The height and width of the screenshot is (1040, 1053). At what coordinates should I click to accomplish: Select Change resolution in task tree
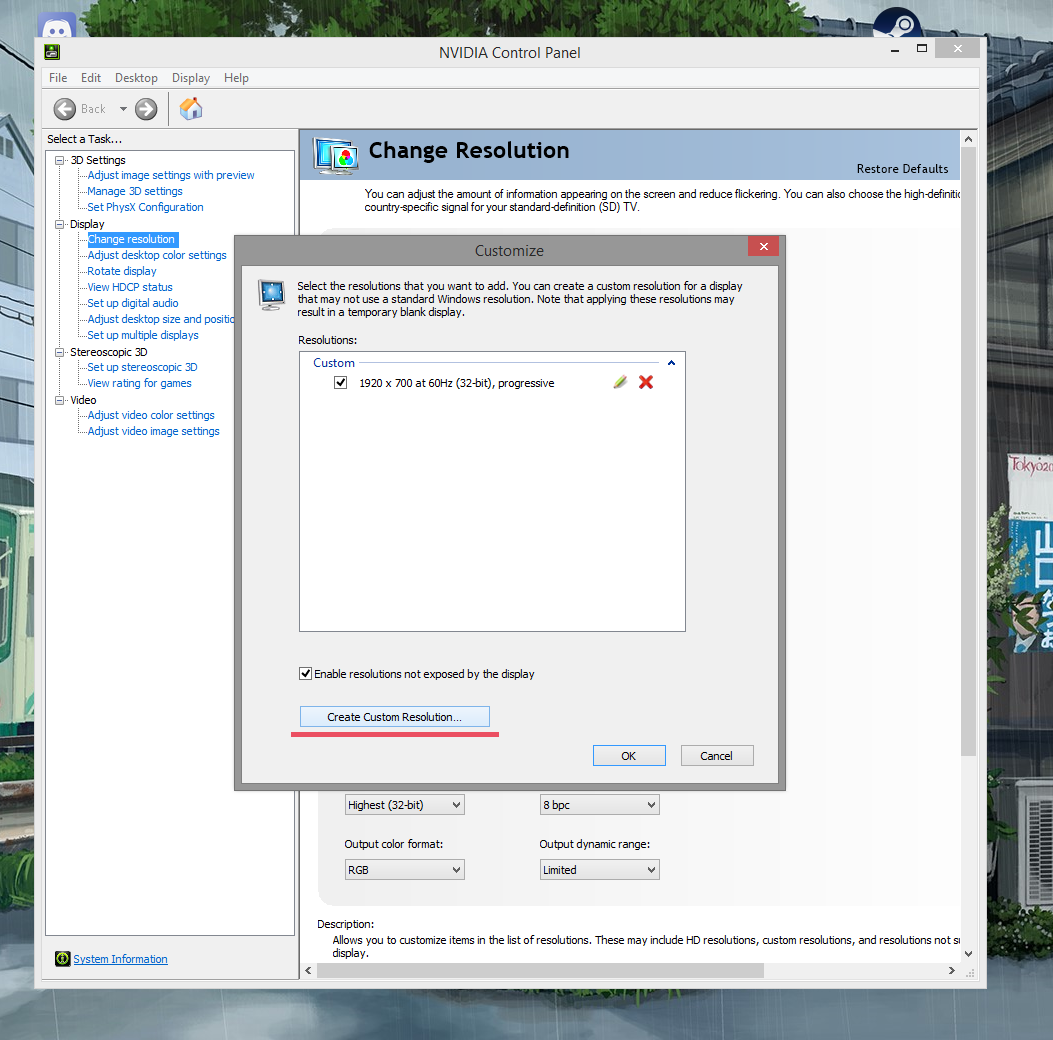[132, 239]
